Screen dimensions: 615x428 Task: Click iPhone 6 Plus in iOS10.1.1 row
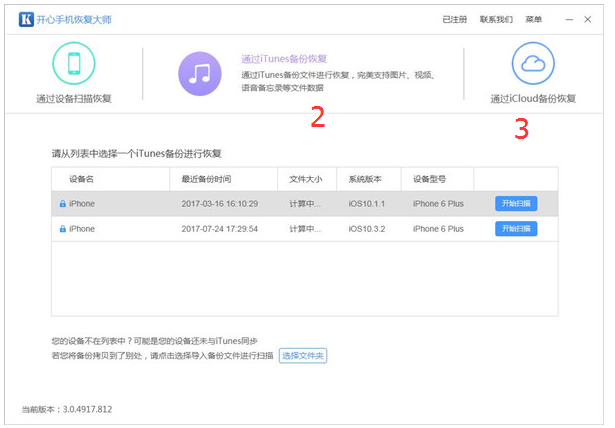[438, 204]
